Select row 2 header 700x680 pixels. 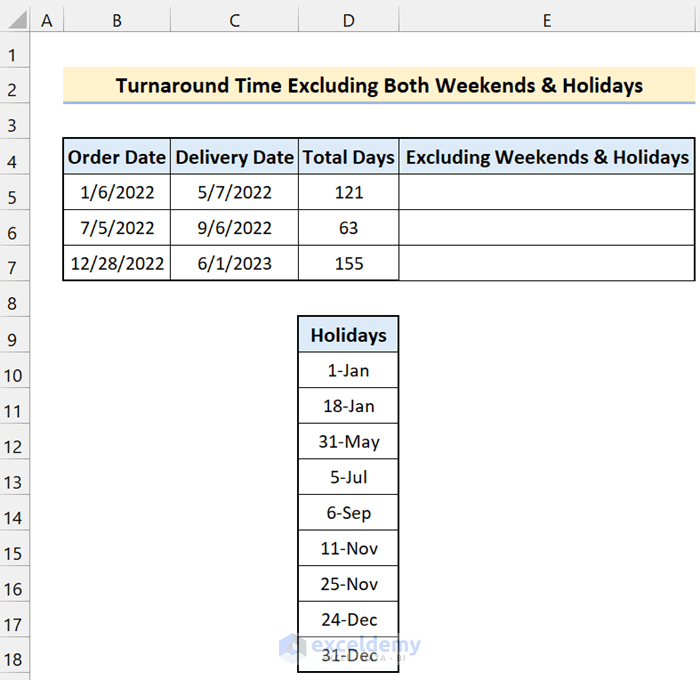14,86
